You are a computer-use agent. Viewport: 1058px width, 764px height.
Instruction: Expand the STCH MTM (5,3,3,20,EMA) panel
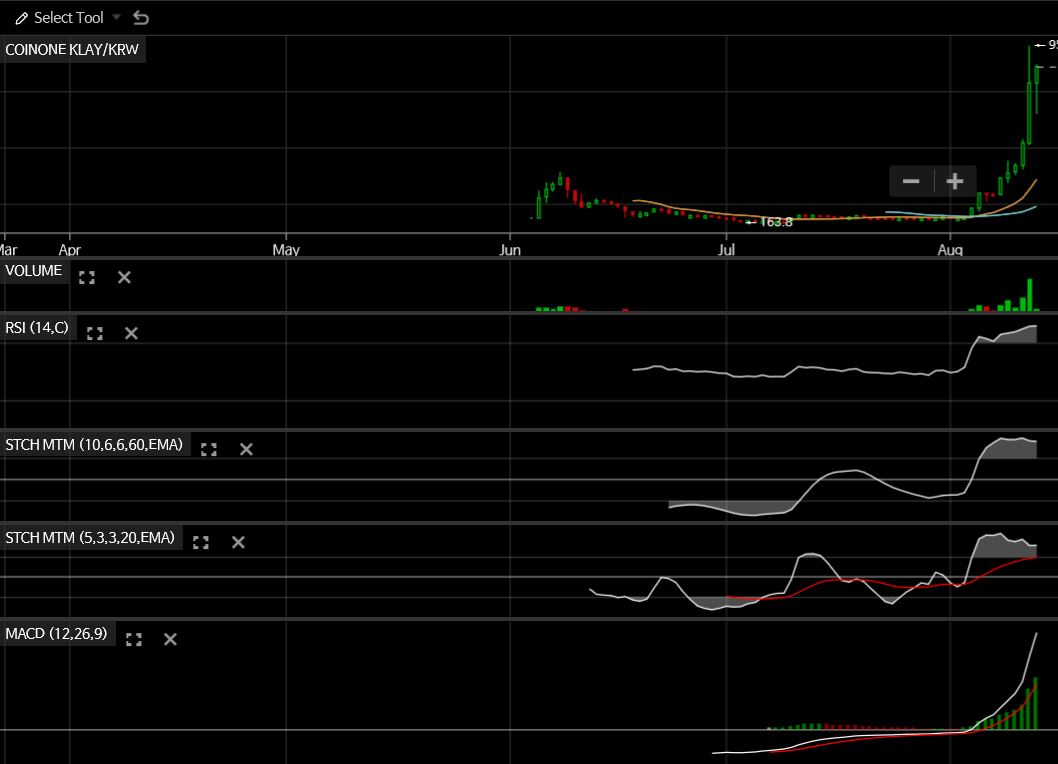click(x=201, y=542)
